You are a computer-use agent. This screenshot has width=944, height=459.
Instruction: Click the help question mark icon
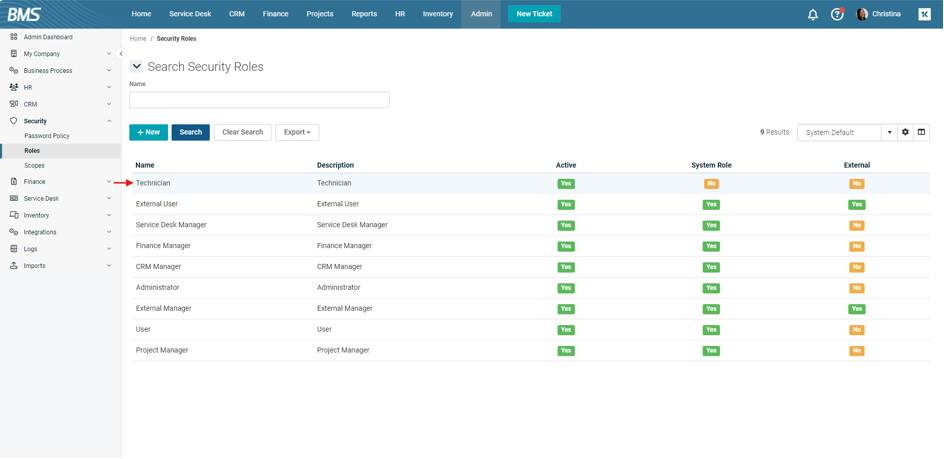(x=837, y=14)
